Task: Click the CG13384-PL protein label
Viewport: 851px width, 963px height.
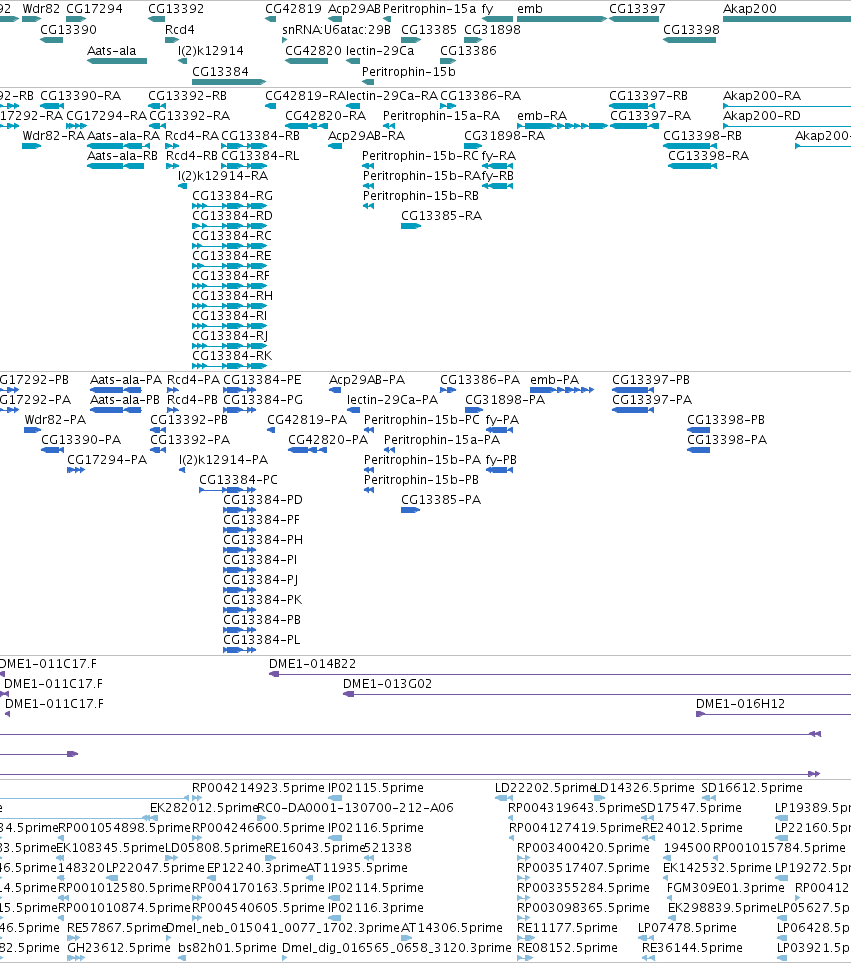Action: [x=262, y=640]
